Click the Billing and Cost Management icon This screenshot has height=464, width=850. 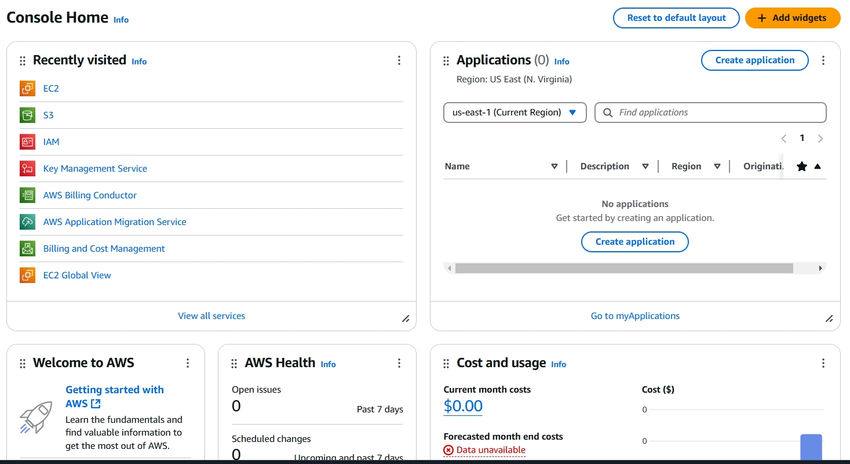click(27, 248)
